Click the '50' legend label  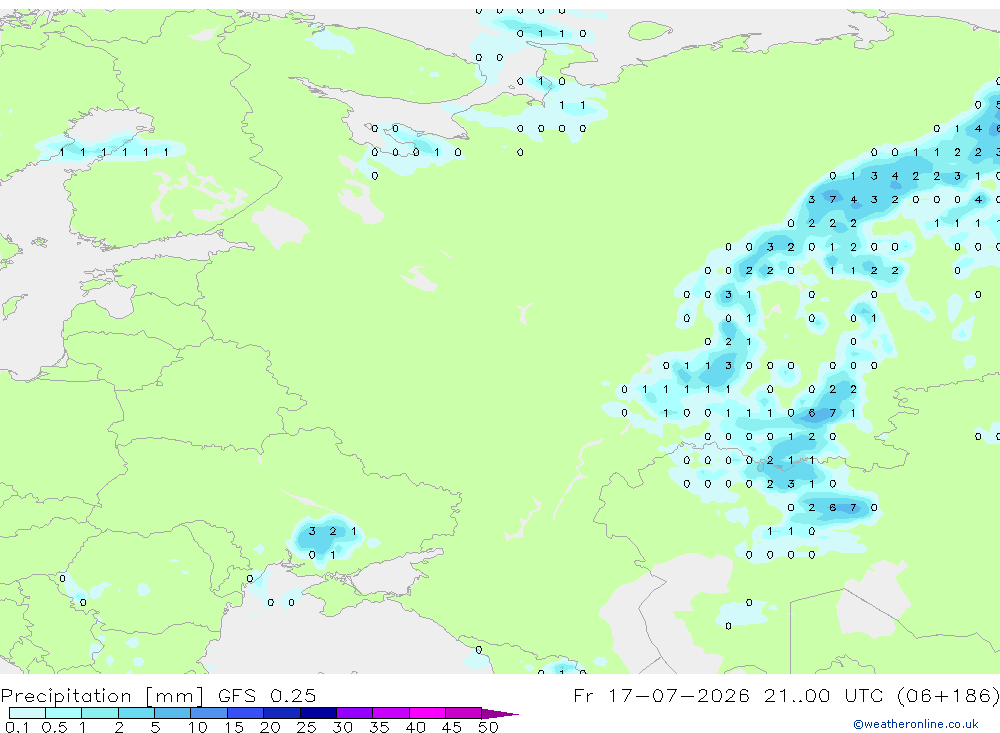coord(488,727)
